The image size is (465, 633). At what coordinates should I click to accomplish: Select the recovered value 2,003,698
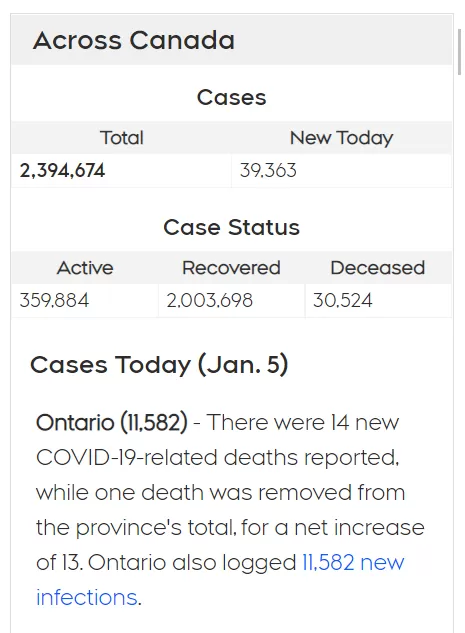click(x=209, y=300)
